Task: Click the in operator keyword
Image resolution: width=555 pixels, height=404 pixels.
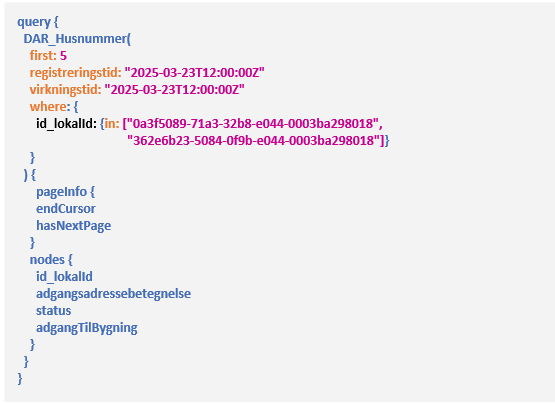Action: (x=110, y=124)
